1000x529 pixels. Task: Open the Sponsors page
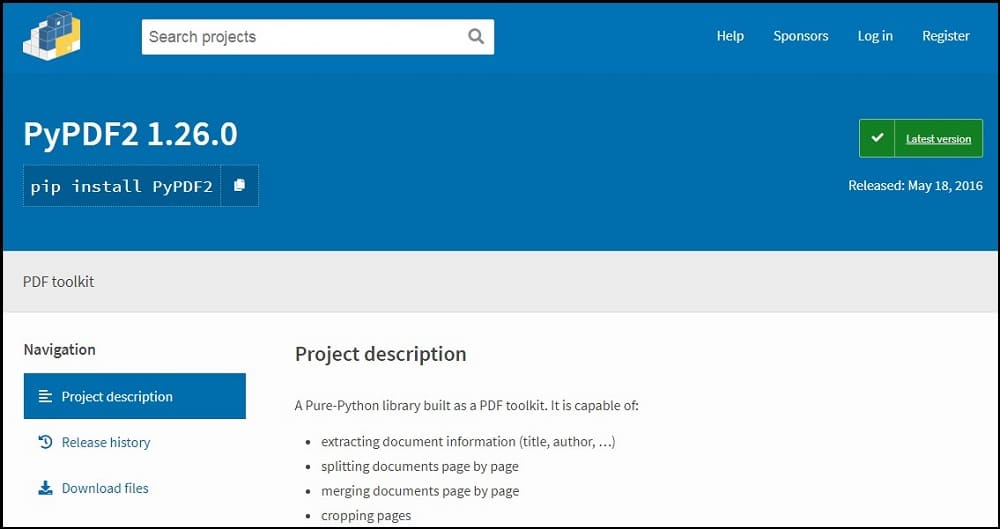(x=800, y=36)
